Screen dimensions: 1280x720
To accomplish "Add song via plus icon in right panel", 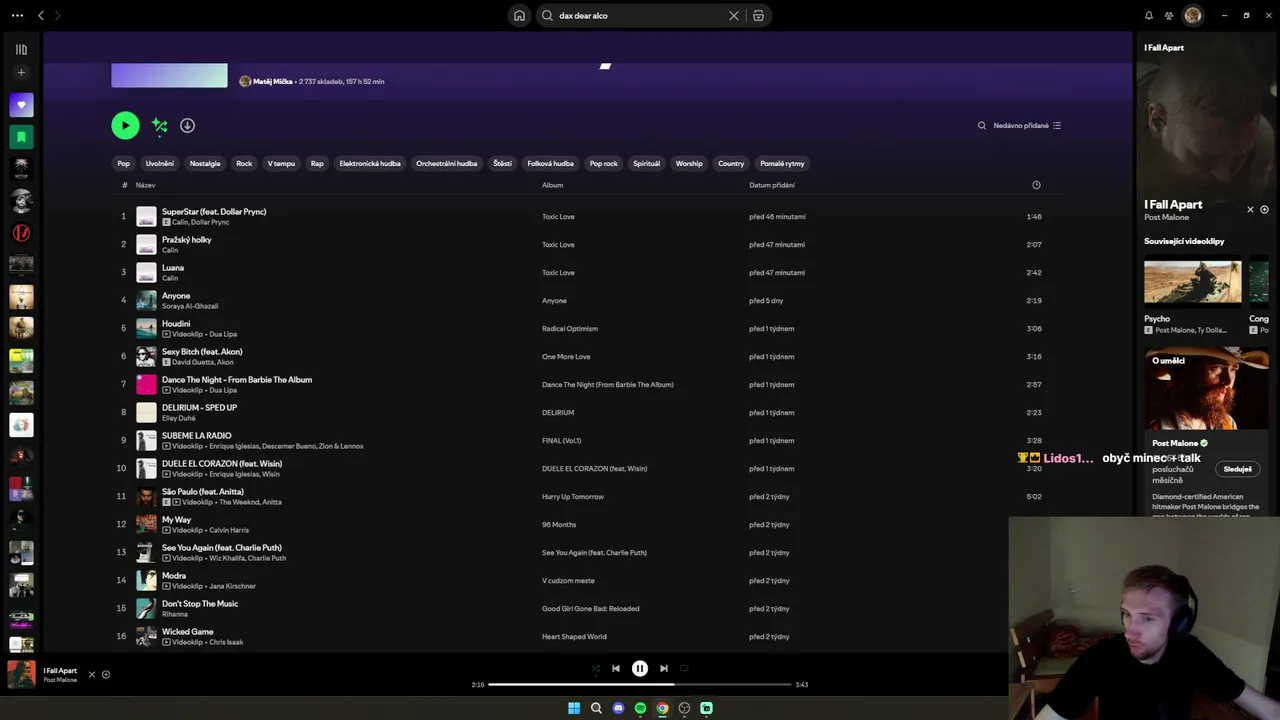I will (x=1264, y=210).
